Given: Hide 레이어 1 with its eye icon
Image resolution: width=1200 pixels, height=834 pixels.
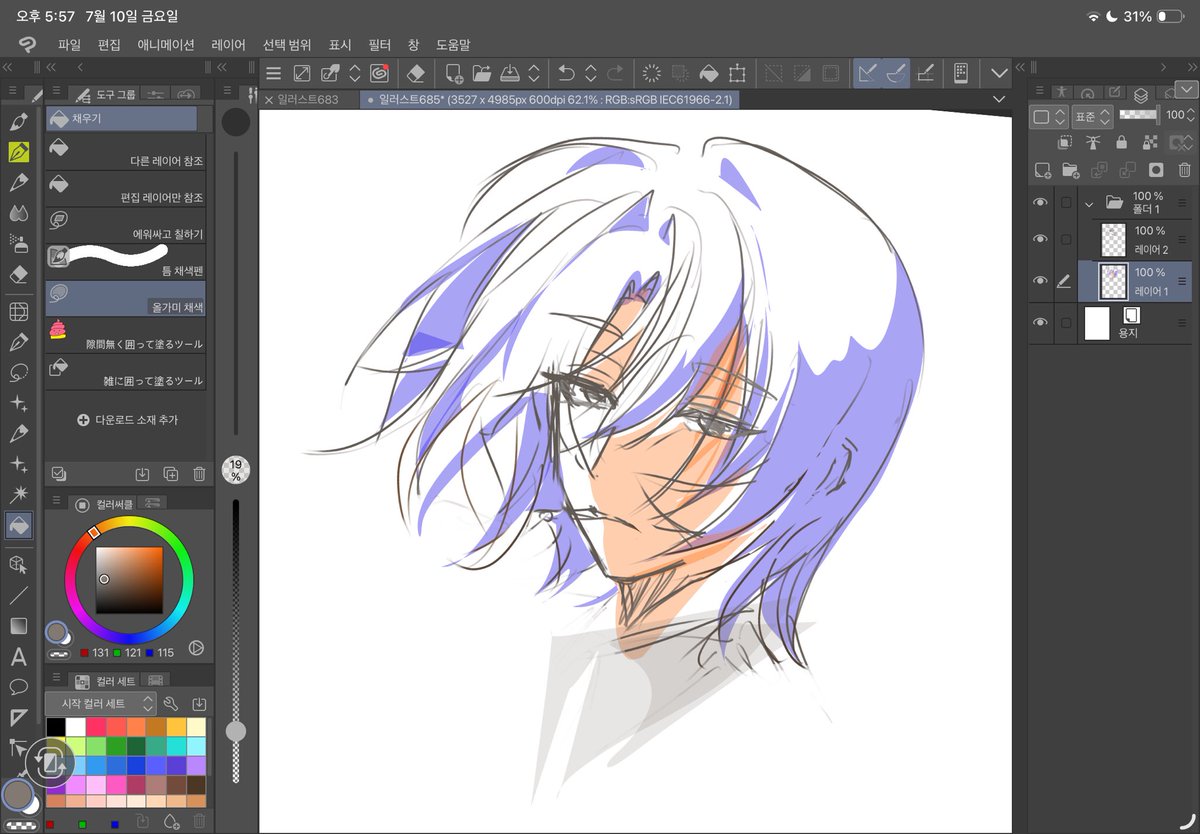Looking at the screenshot, I should 1040,281.
